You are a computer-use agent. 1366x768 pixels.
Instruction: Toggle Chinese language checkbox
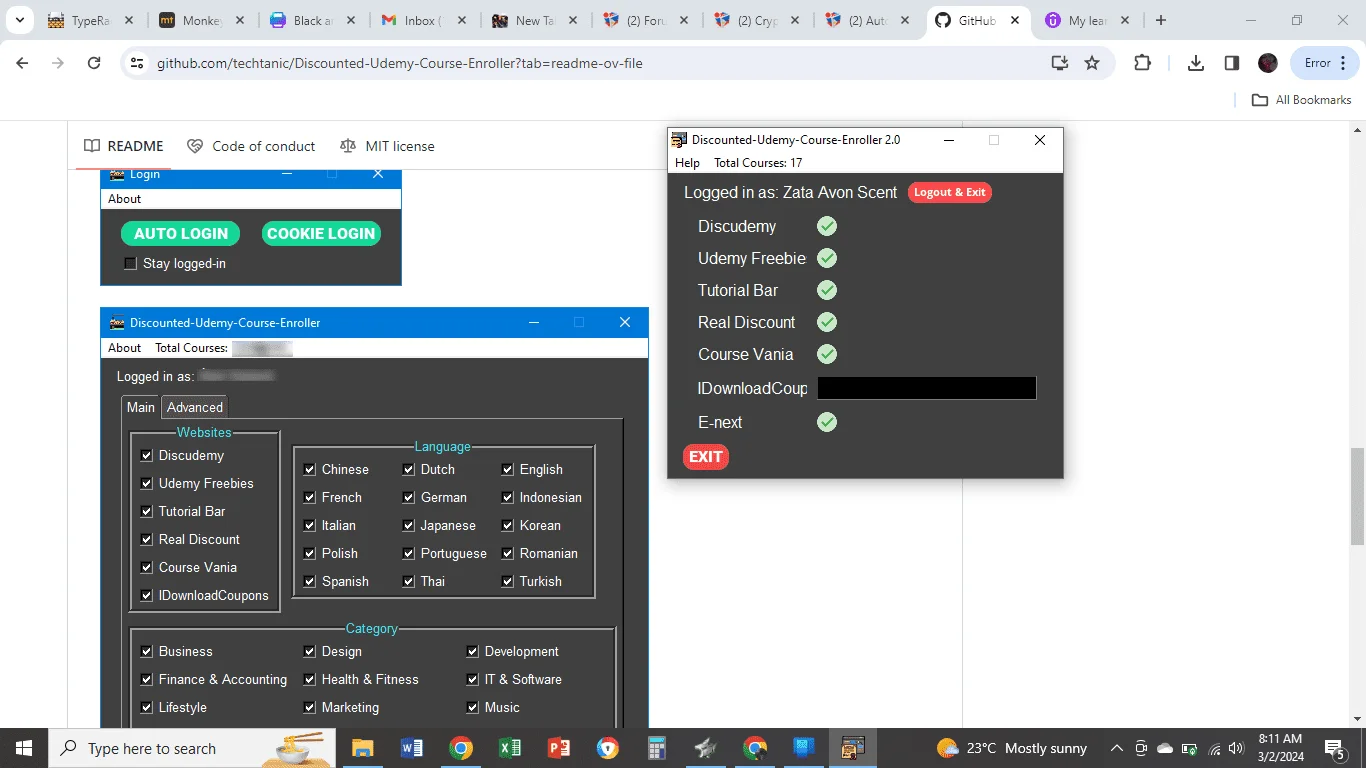310,469
